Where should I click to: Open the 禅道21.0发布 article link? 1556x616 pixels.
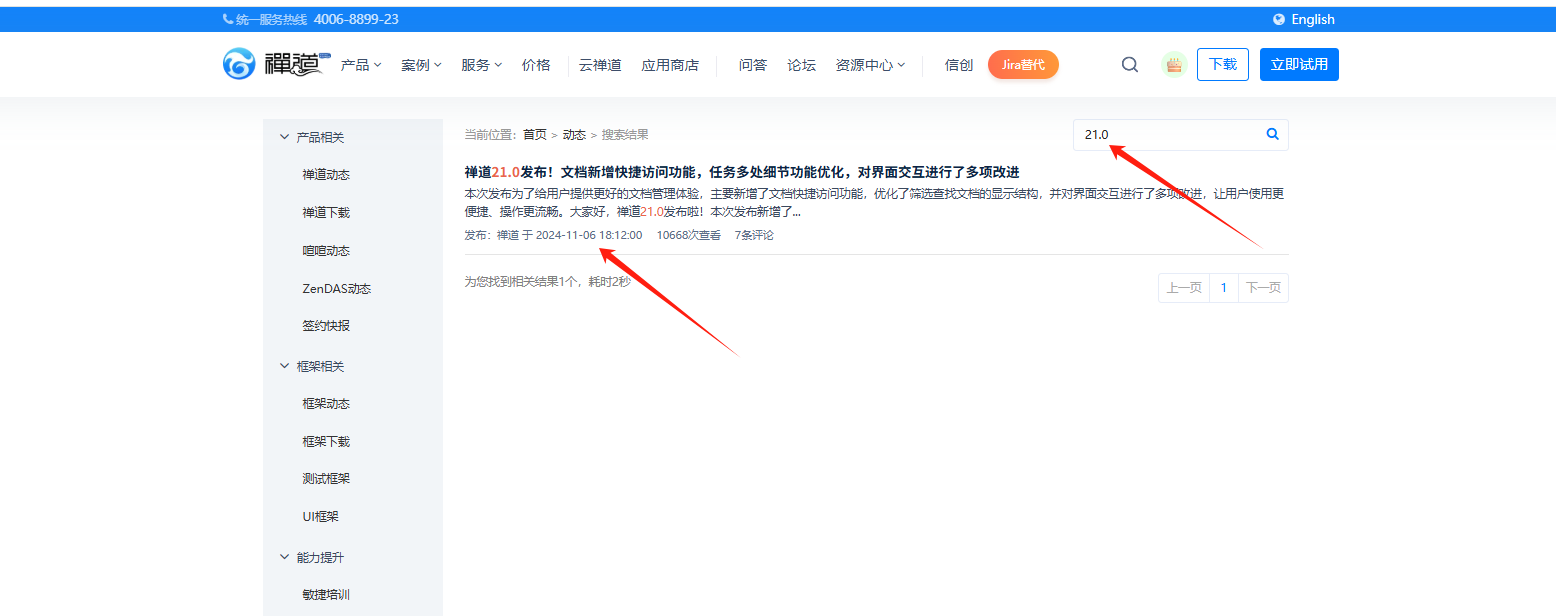click(x=740, y=171)
